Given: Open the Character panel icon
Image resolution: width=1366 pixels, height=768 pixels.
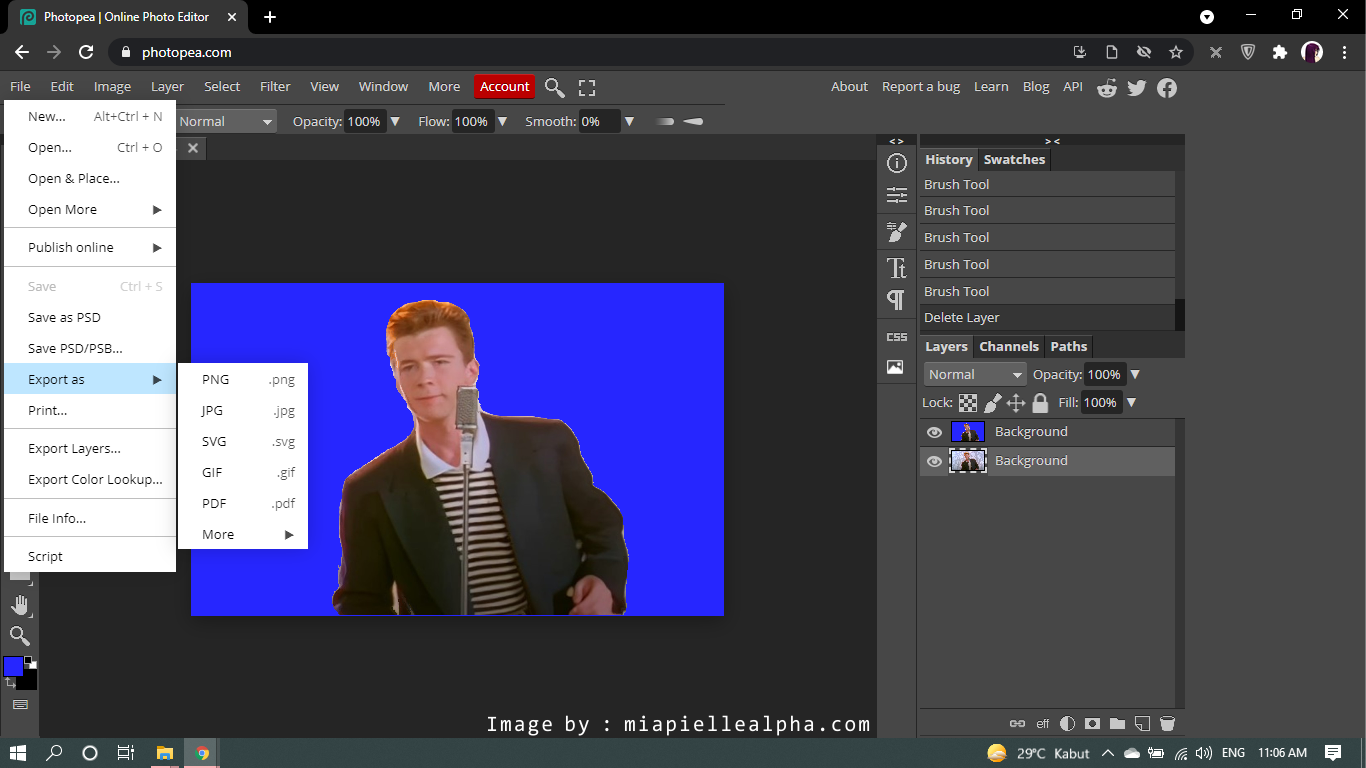Looking at the screenshot, I should point(897,268).
